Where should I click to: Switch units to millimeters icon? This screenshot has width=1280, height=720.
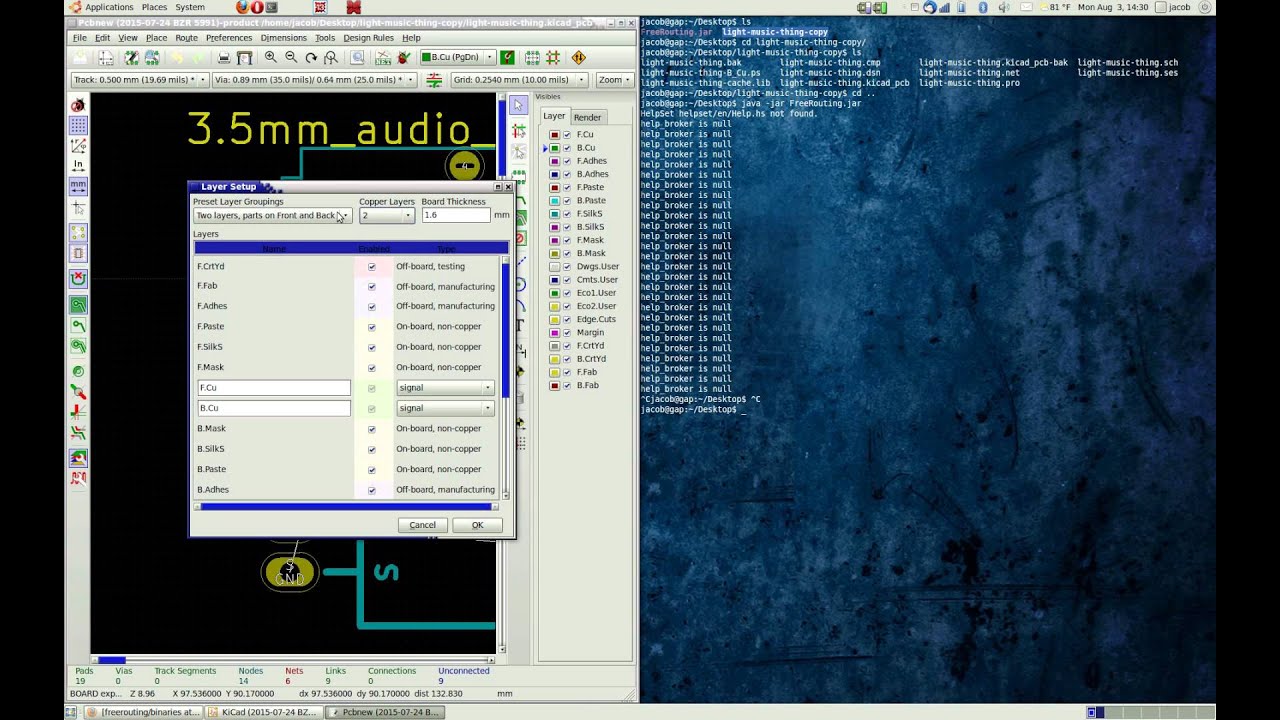78,186
